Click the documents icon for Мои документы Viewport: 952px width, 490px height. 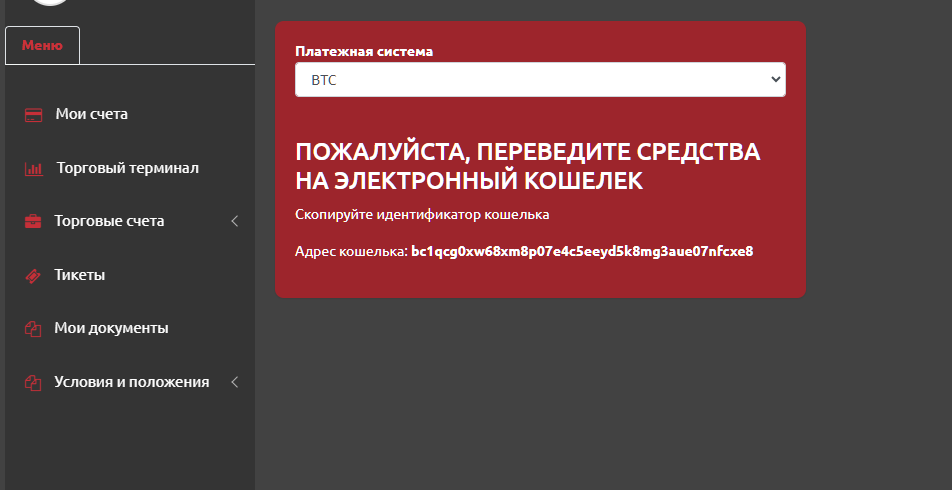[33, 329]
